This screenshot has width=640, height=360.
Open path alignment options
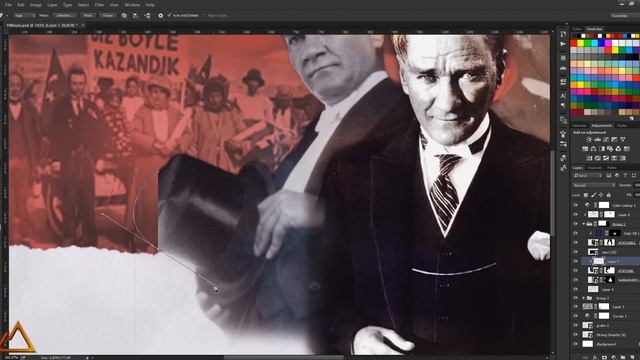point(135,16)
